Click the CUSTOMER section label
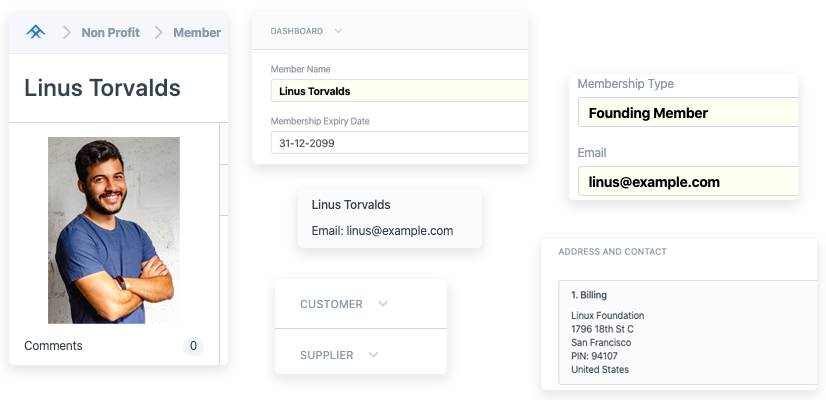The width and height of the screenshot is (826, 400). click(331, 304)
